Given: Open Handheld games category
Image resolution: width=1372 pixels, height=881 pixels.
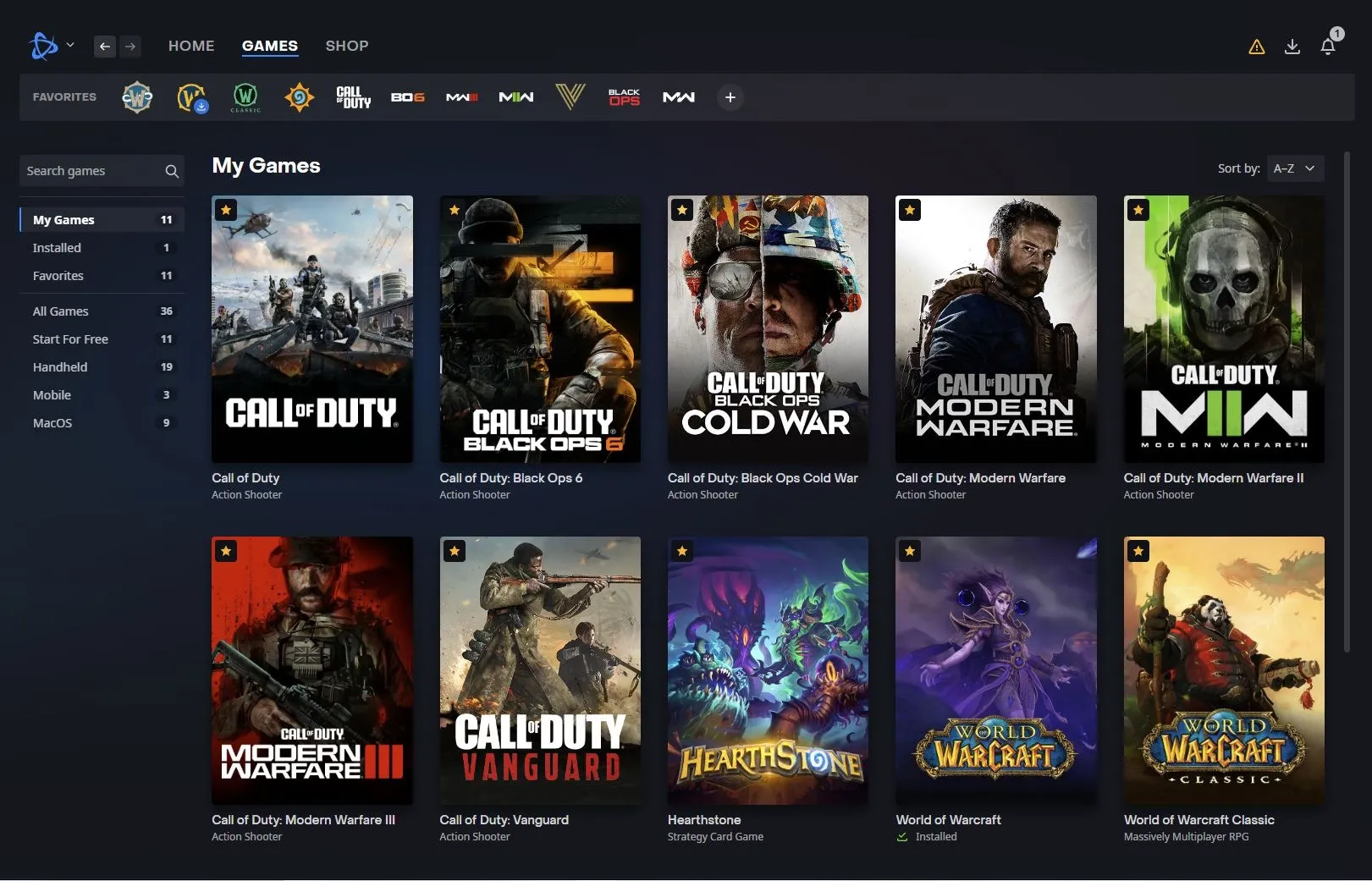Looking at the screenshot, I should pyautogui.click(x=102, y=367).
